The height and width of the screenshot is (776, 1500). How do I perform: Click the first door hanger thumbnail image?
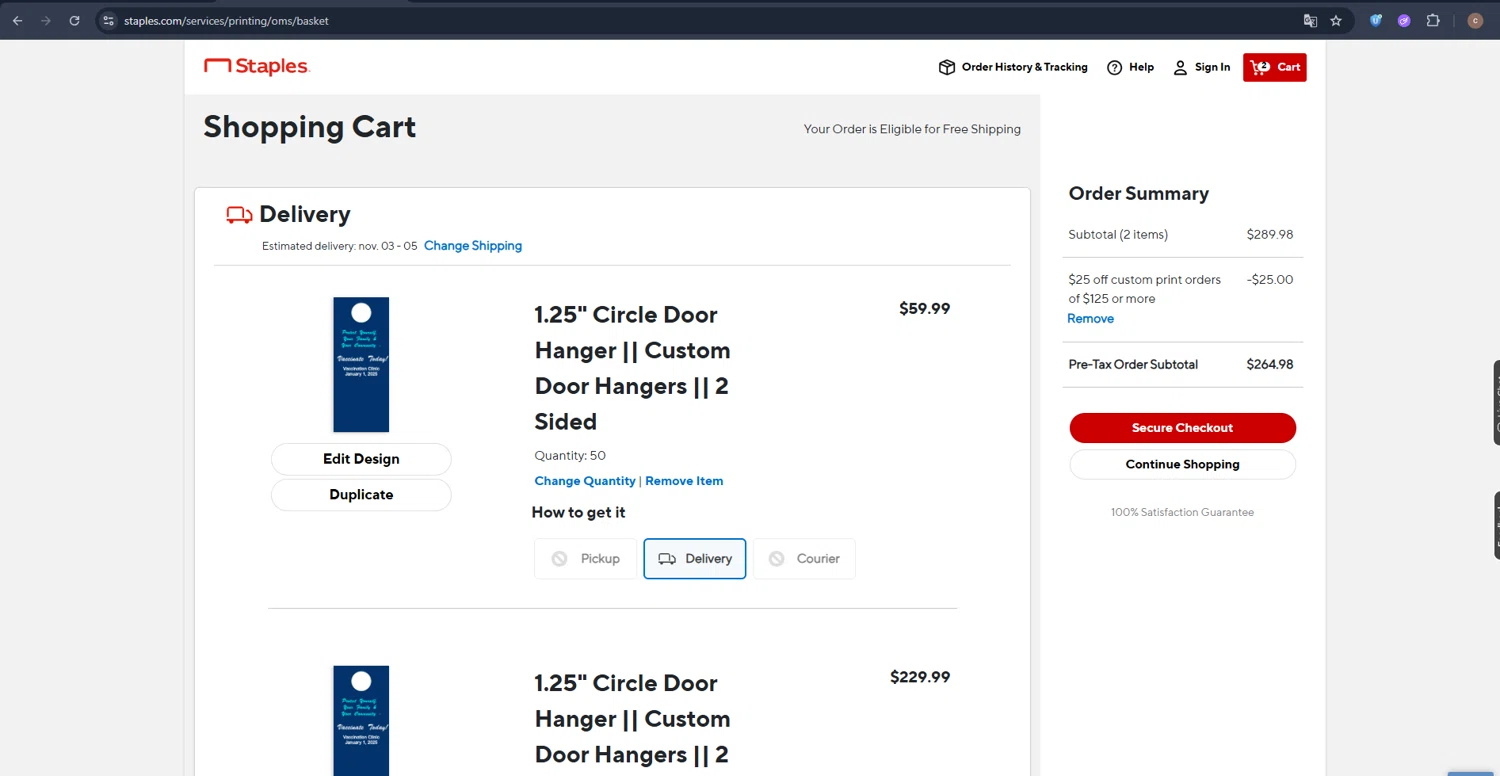(361, 365)
